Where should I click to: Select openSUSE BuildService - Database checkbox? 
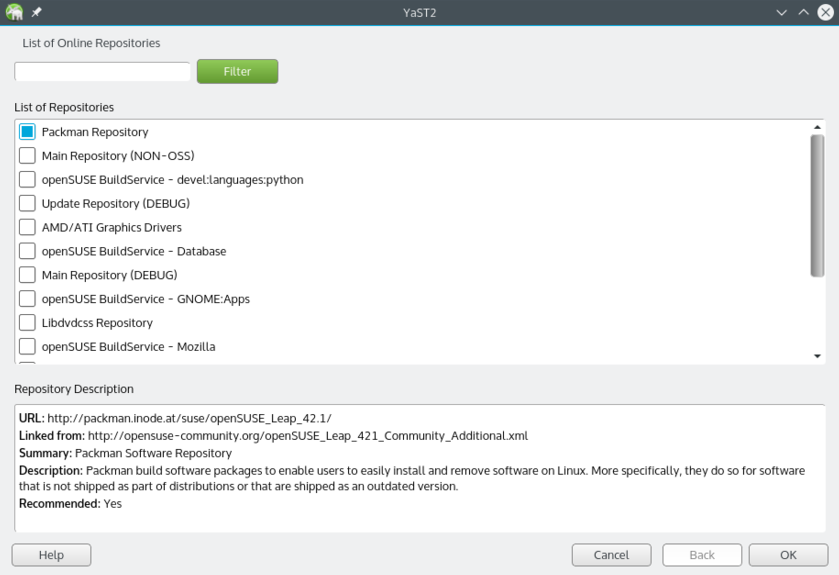click(27, 251)
